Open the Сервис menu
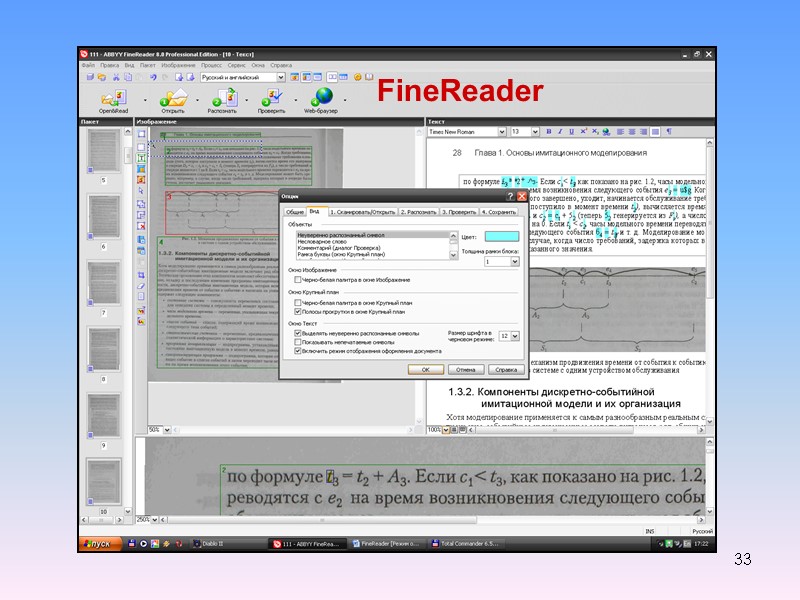The width and height of the screenshot is (800, 600). tap(236, 65)
